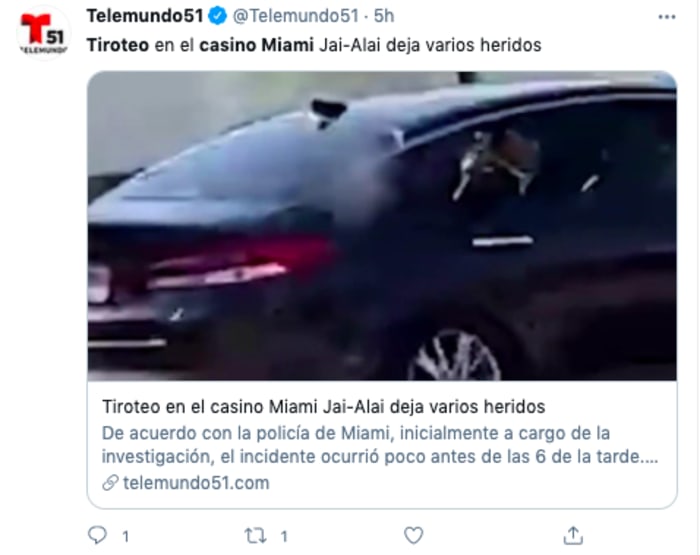Click the chain link icon beside telemundo51.com

coord(110,483)
